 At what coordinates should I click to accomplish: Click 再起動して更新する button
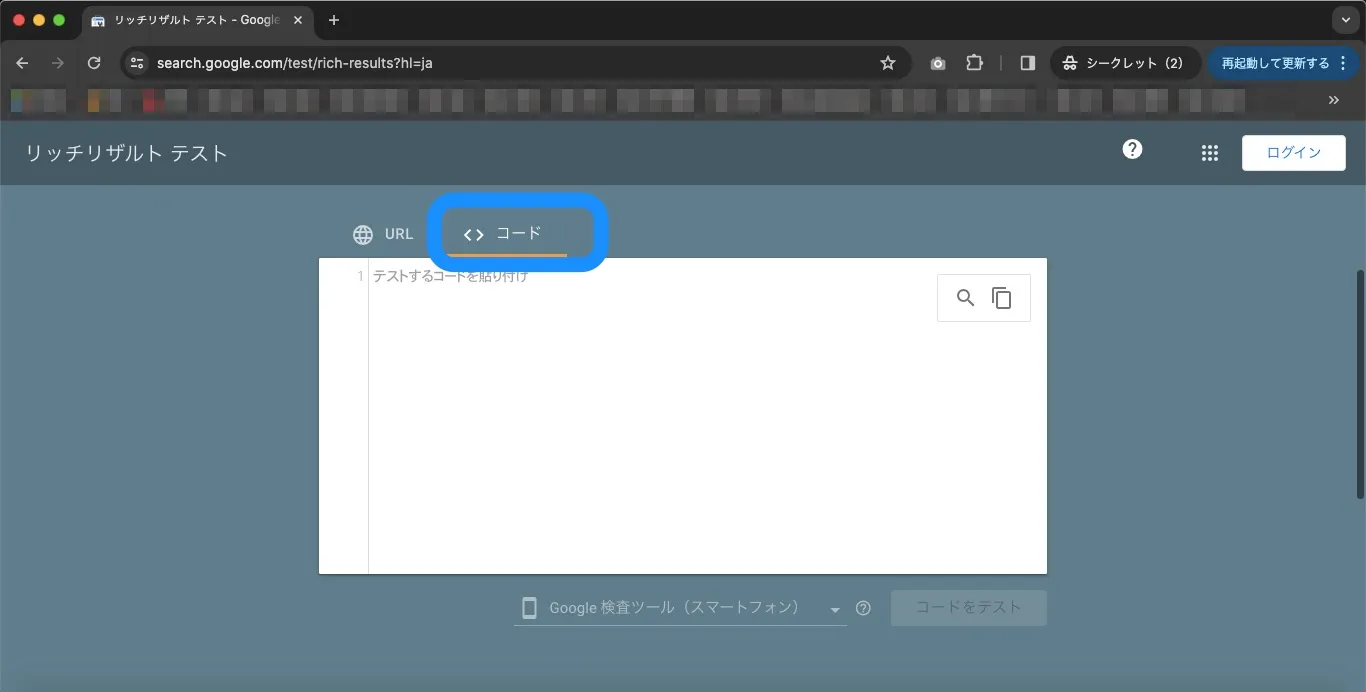click(x=1285, y=63)
